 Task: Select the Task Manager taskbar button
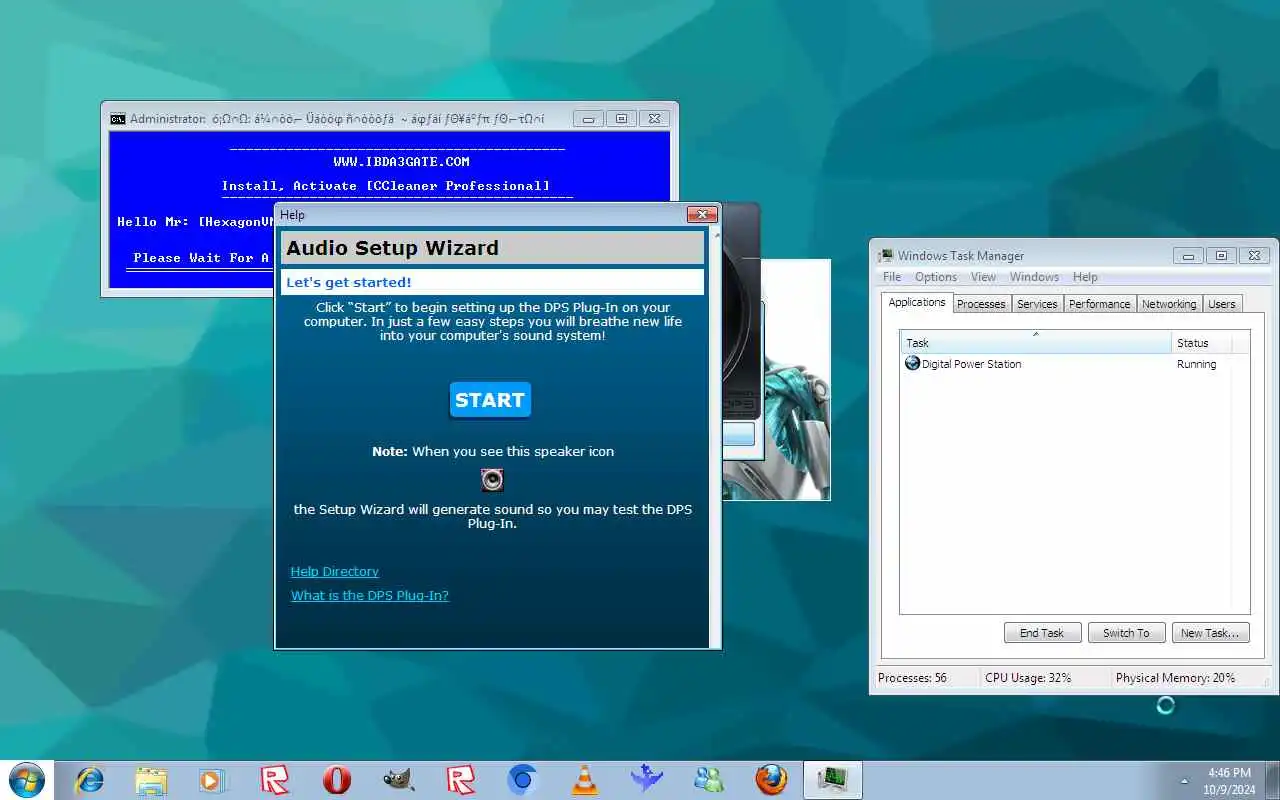pyautogui.click(x=832, y=779)
